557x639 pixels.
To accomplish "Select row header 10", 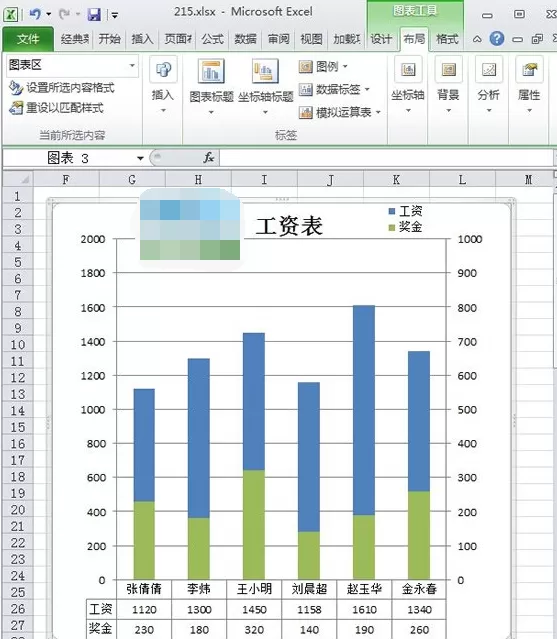I will (18, 345).
